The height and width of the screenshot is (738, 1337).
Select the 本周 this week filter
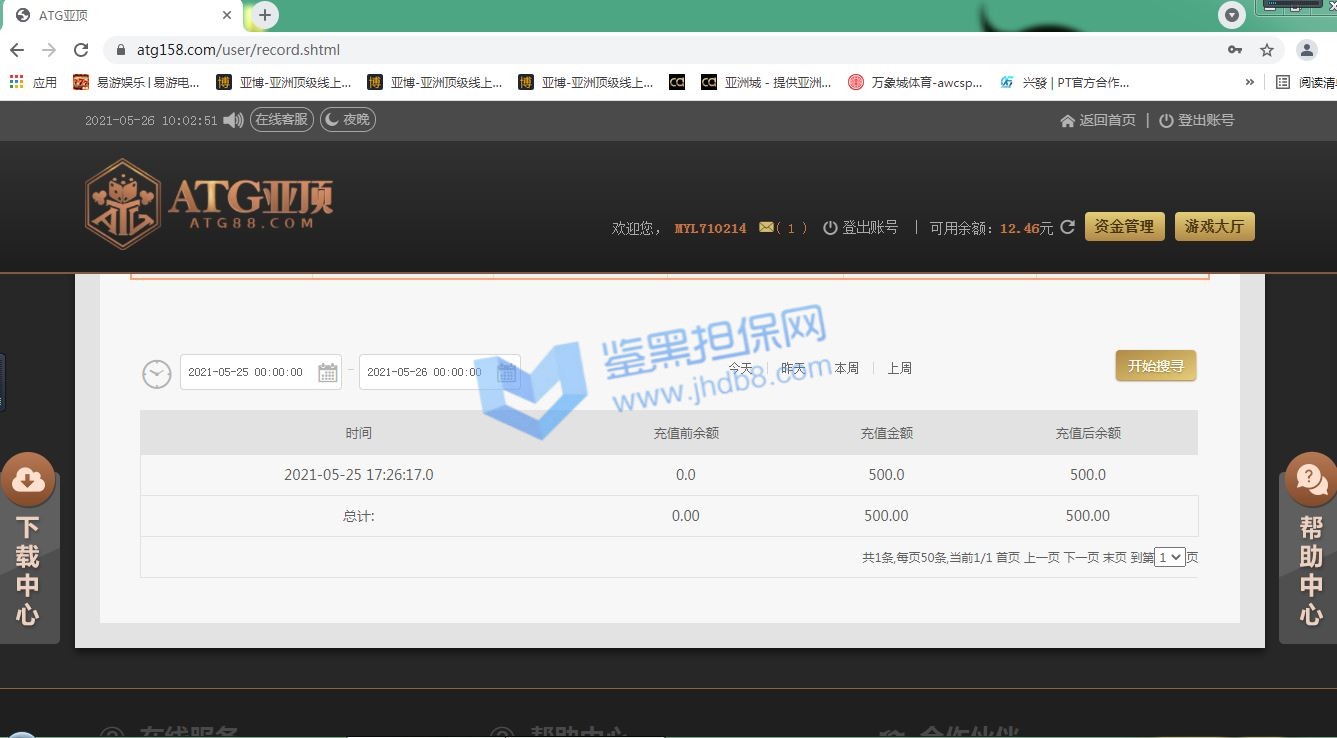click(x=846, y=368)
